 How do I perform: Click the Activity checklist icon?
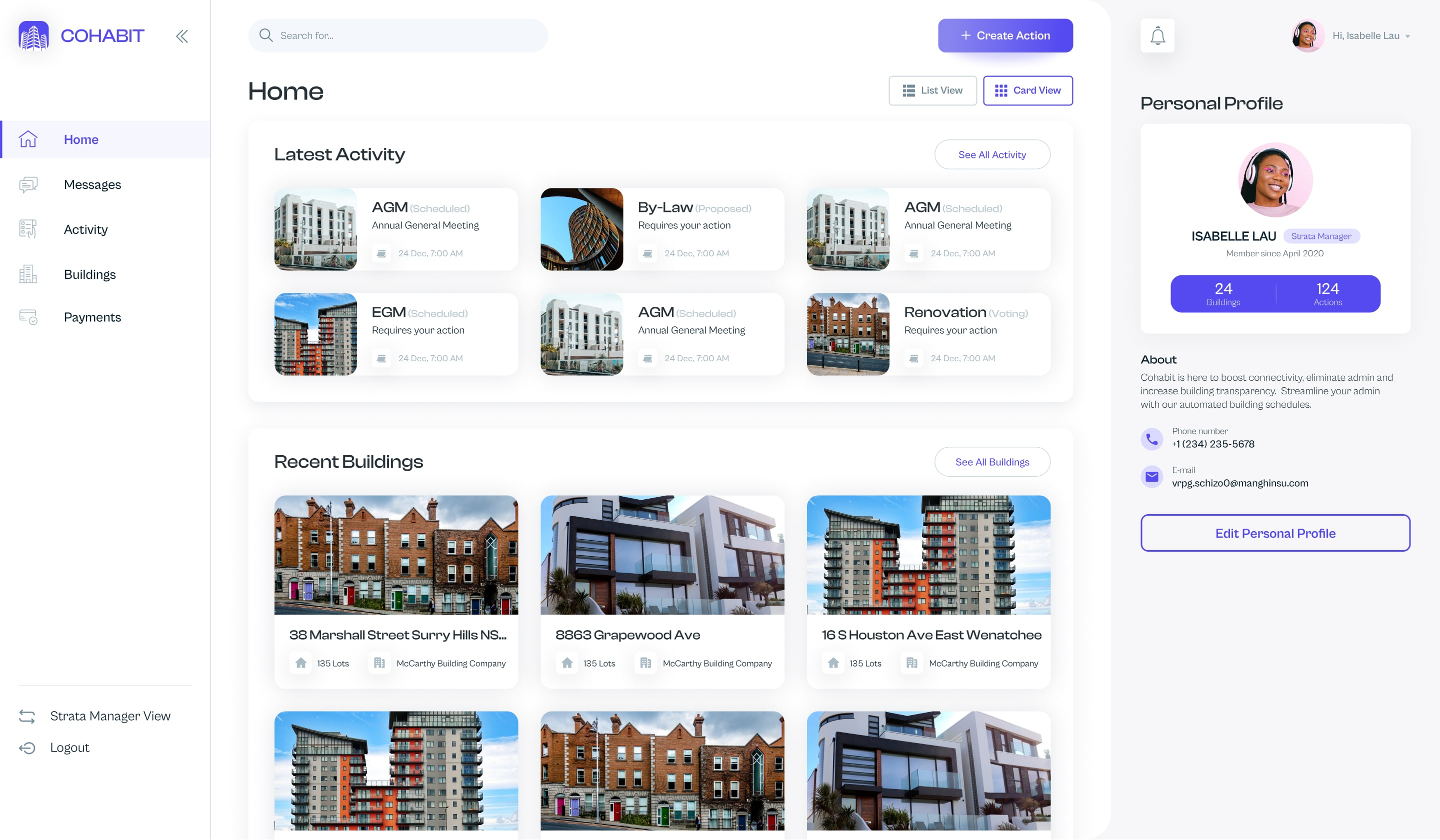[28, 229]
